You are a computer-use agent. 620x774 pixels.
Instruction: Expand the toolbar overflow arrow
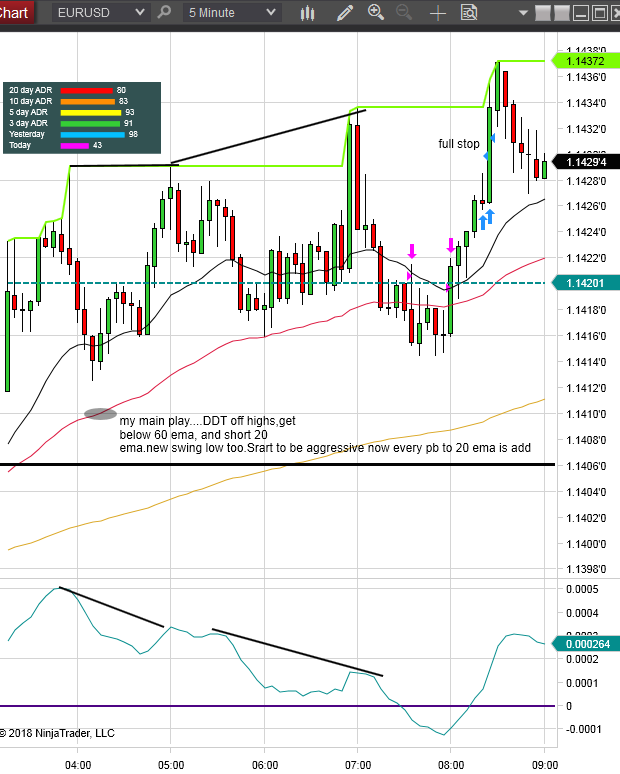(523, 13)
